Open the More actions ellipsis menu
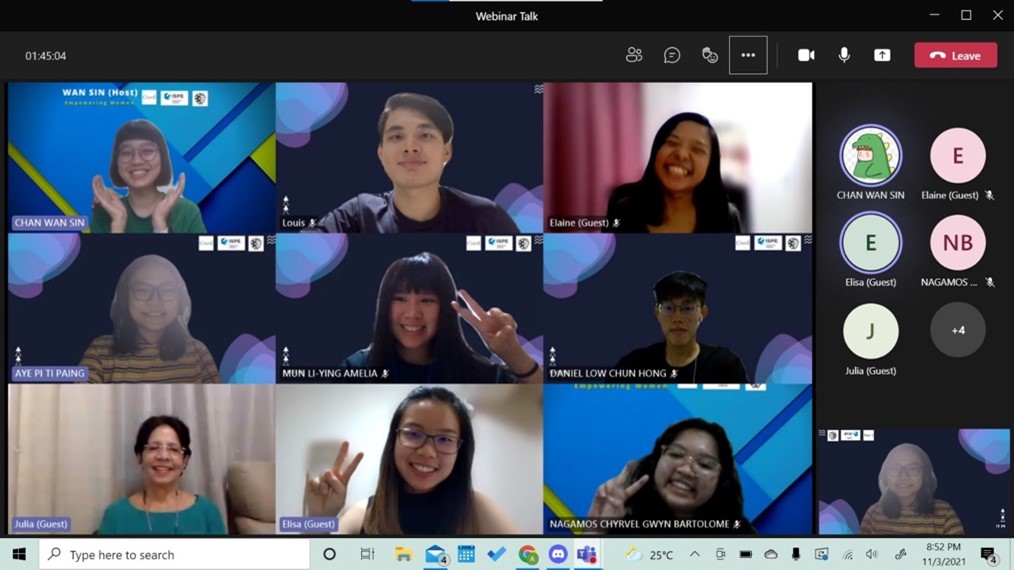Viewport: 1014px width, 570px height. click(x=748, y=56)
